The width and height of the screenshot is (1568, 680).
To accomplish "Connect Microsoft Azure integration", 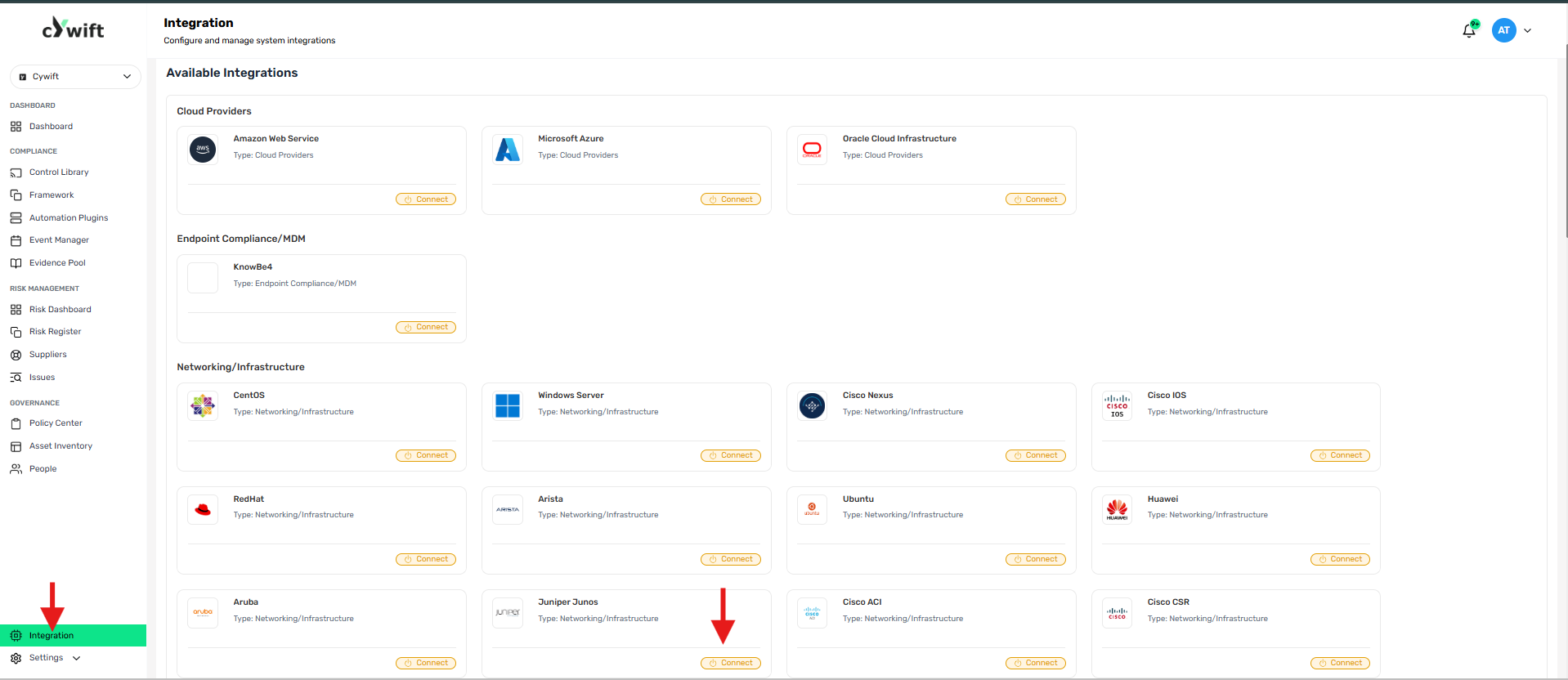I will click(731, 199).
